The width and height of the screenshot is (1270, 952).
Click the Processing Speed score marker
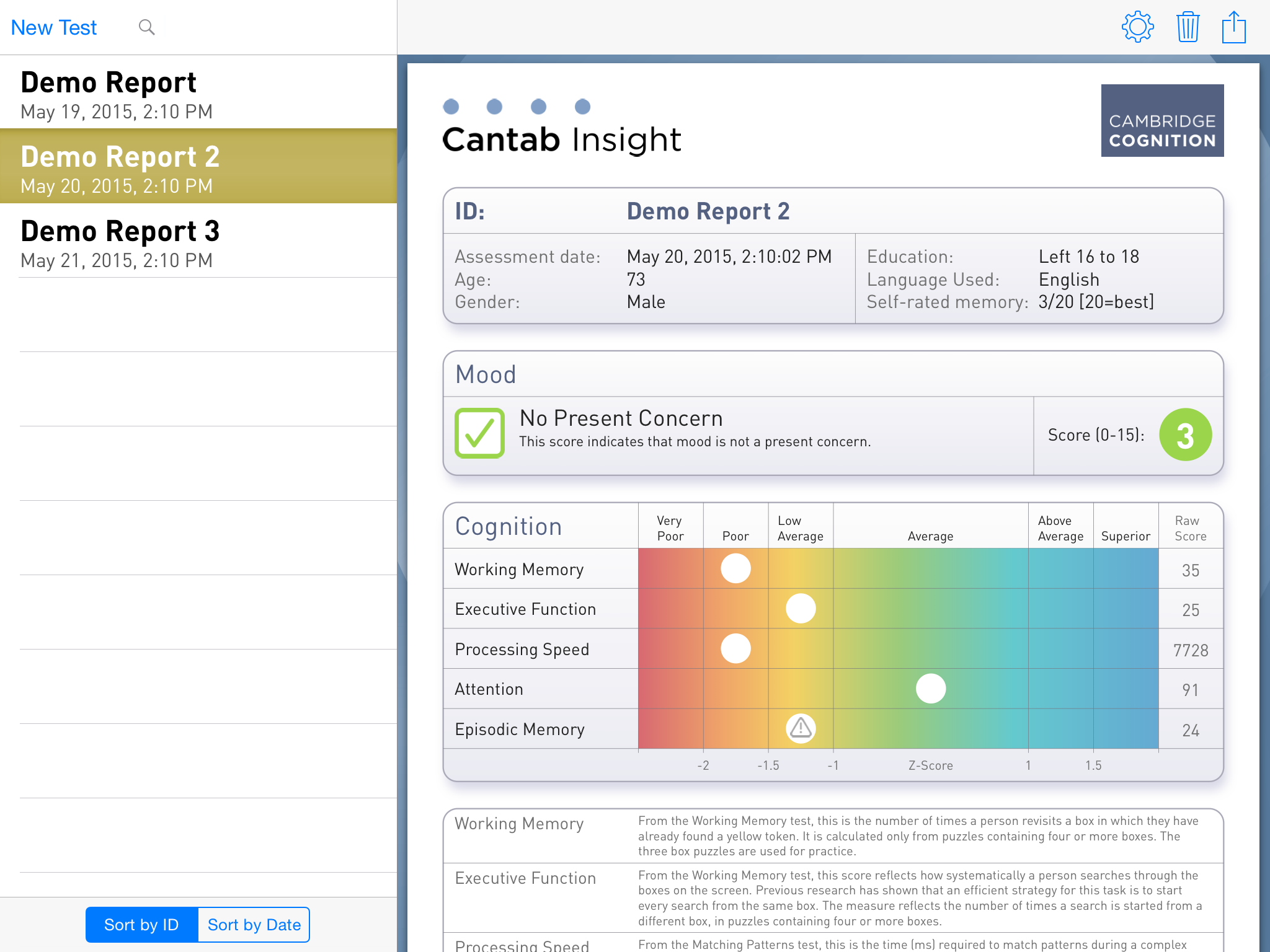pyautogui.click(x=735, y=648)
